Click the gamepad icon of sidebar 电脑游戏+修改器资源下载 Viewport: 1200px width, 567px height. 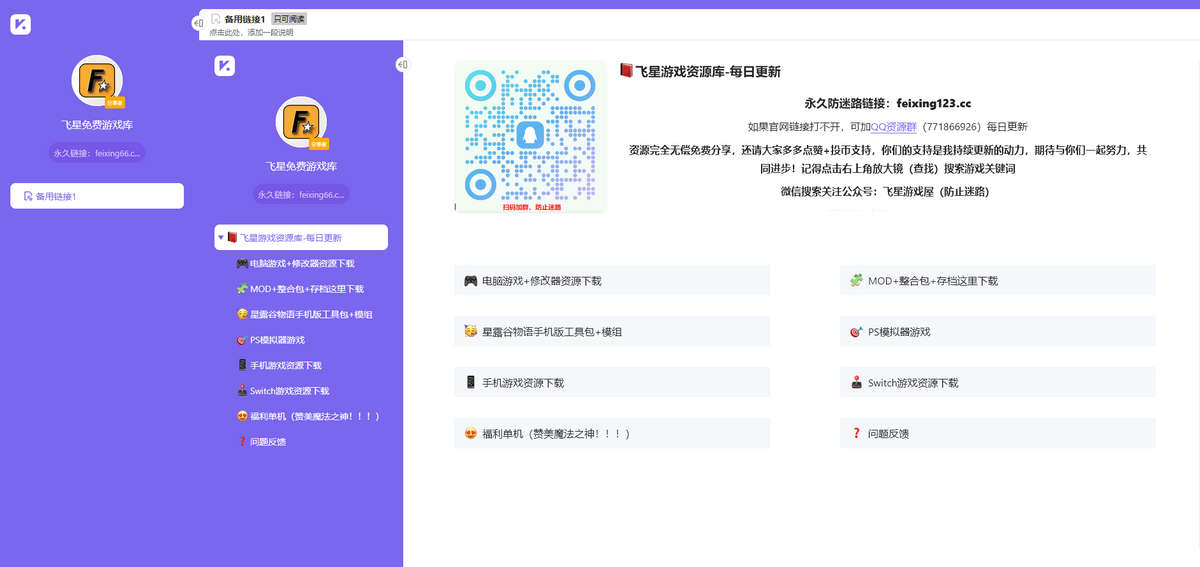[242, 264]
